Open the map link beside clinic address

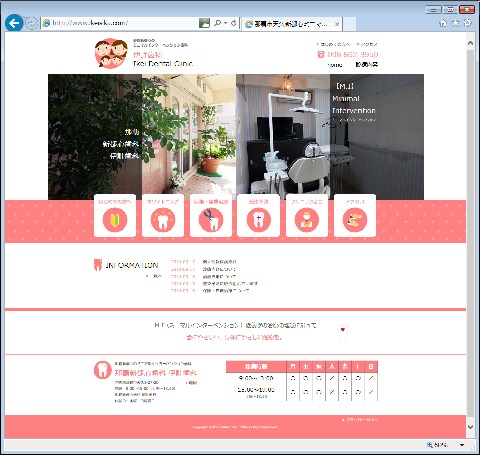click(x=193, y=383)
